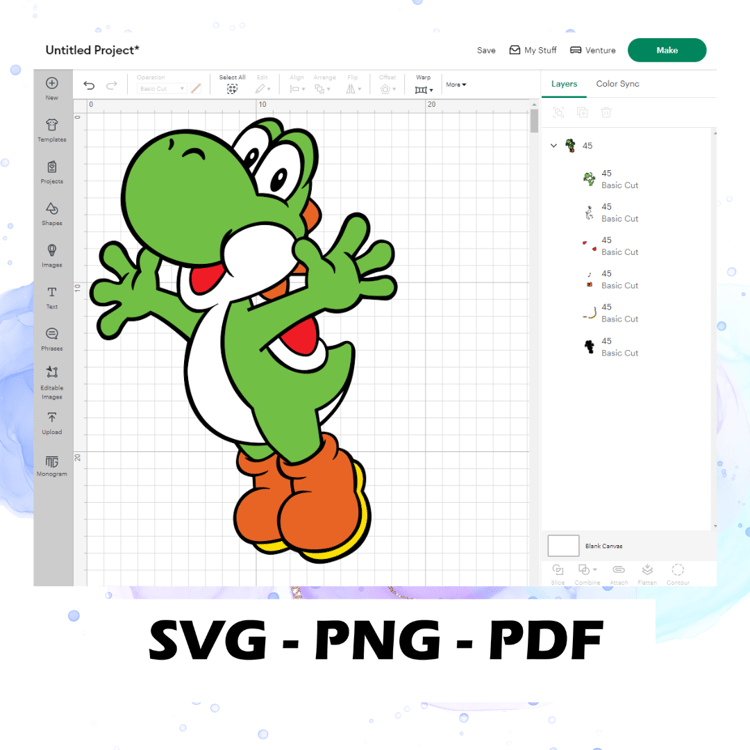Click the Select All icon
Viewport: 750px width, 750px height.
(232, 88)
